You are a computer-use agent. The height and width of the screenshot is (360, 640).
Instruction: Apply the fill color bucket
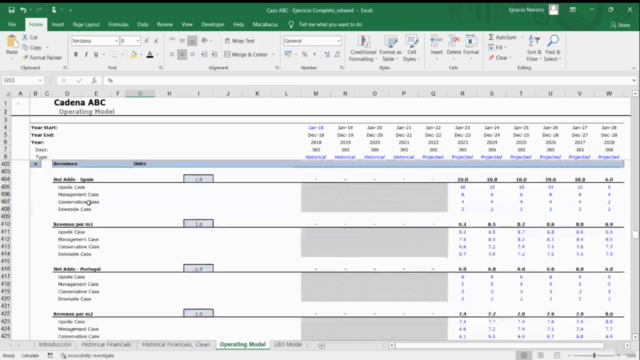(x=133, y=54)
